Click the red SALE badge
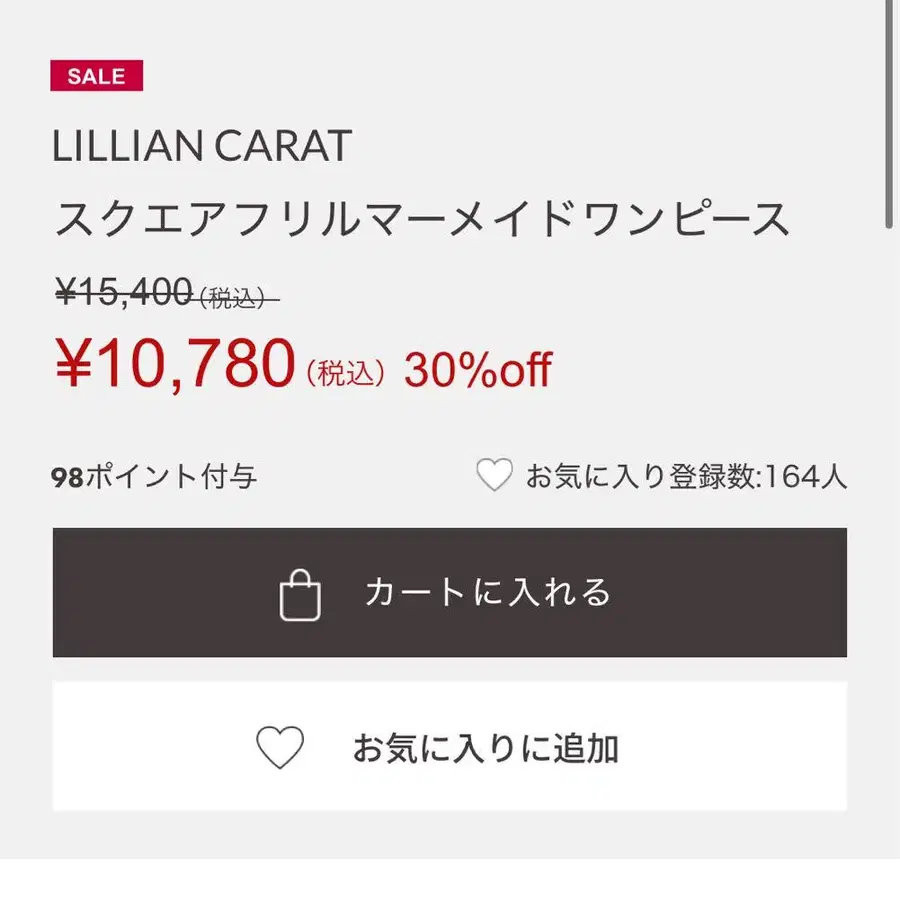This screenshot has height=900, width=900. tap(96, 75)
